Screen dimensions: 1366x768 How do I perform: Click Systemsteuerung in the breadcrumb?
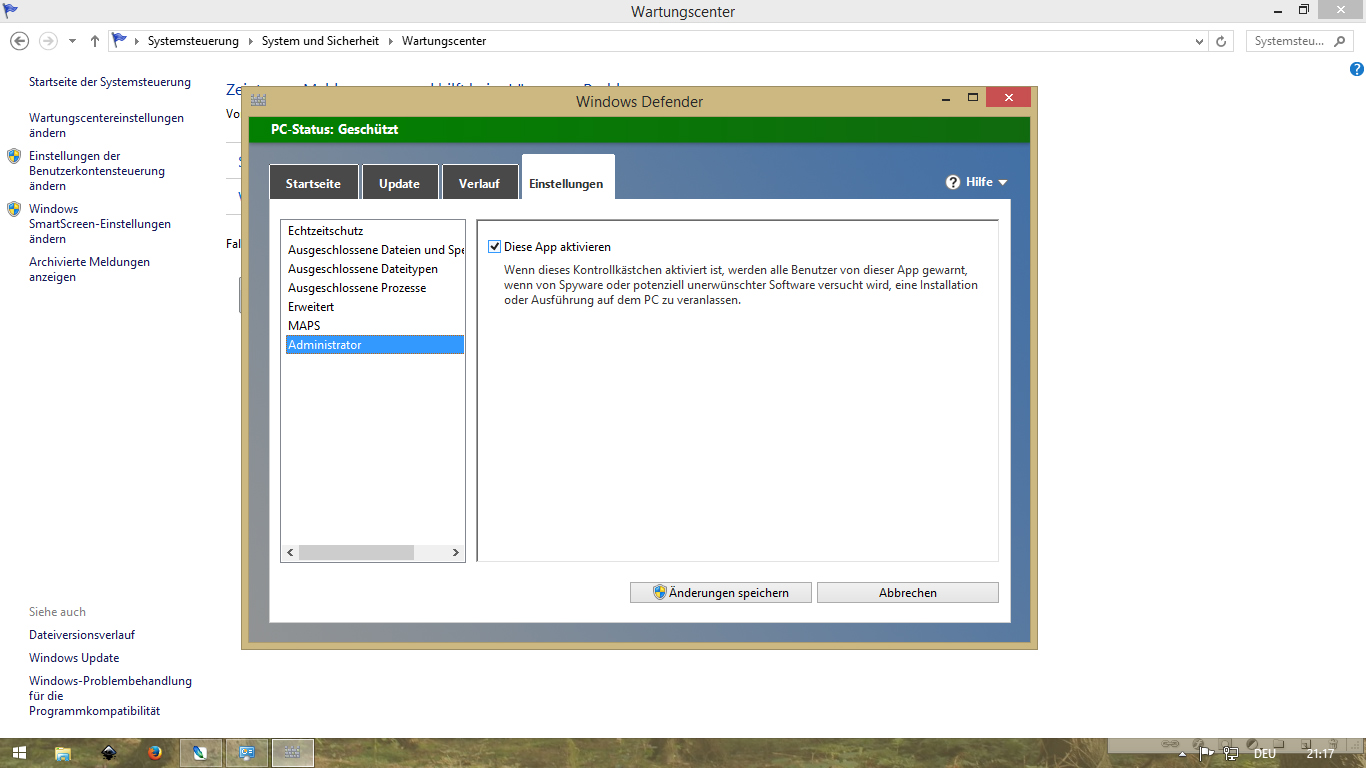193,41
